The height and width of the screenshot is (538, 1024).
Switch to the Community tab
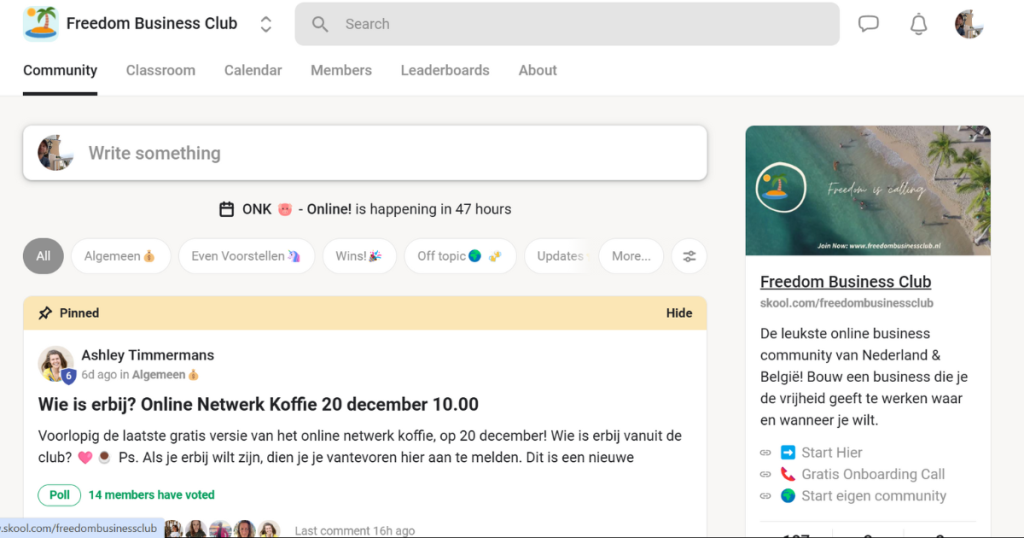(60, 71)
